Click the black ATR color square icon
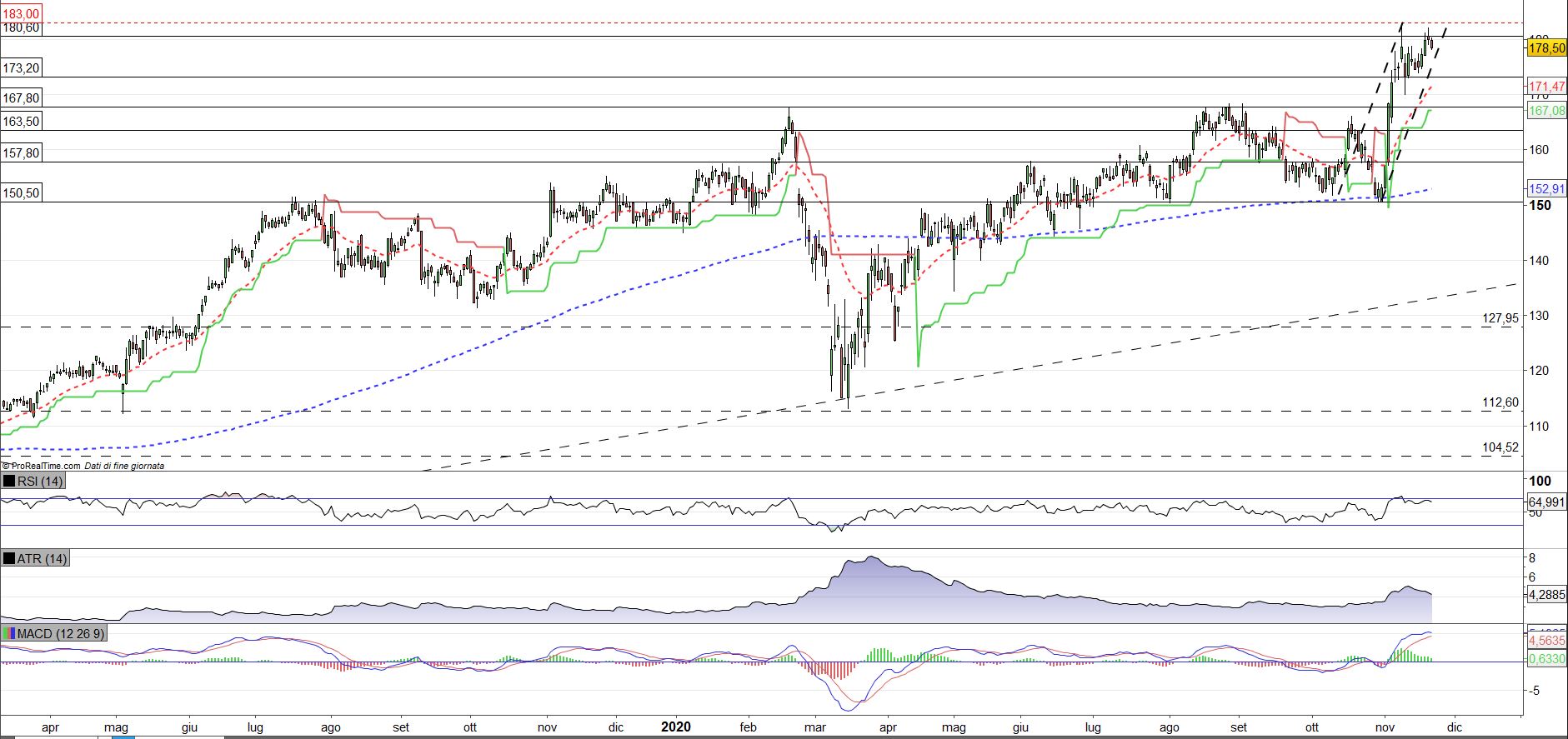The height and width of the screenshot is (739, 1568). 9,558
